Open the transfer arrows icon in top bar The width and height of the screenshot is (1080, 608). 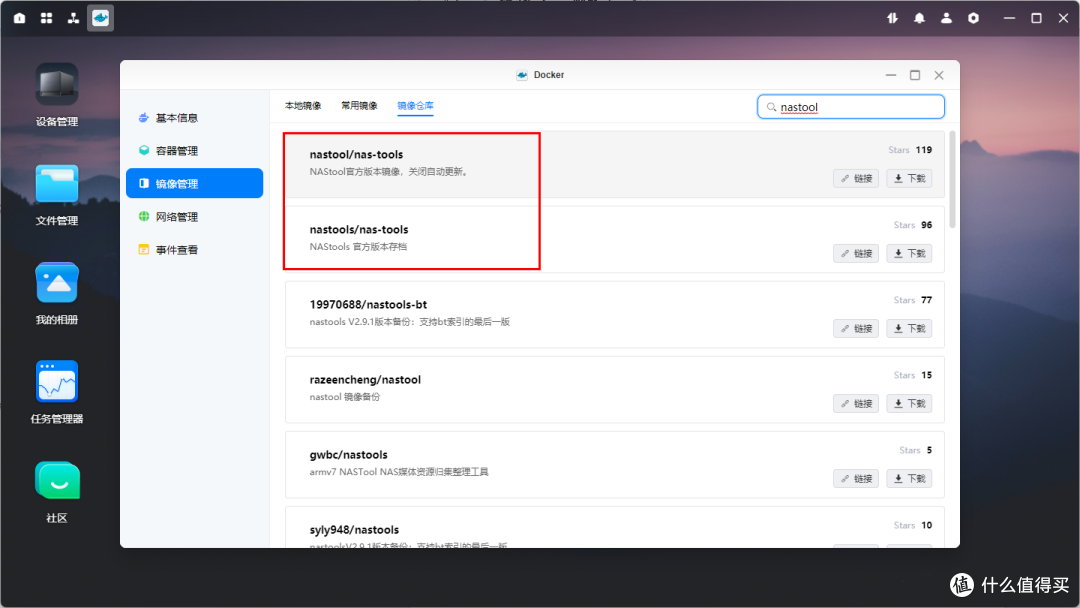click(x=892, y=18)
